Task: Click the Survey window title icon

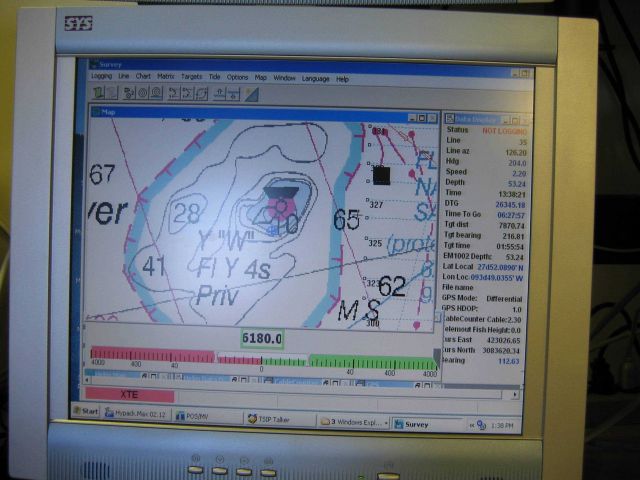Action: [93, 64]
